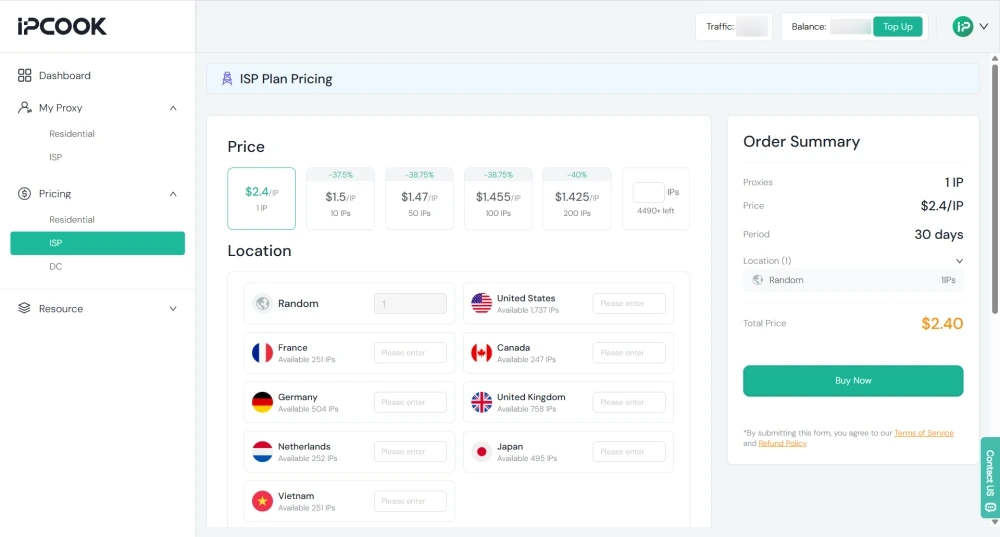1000x537 pixels.
Task: Click the Resource layers icon
Action: (24, 308)
